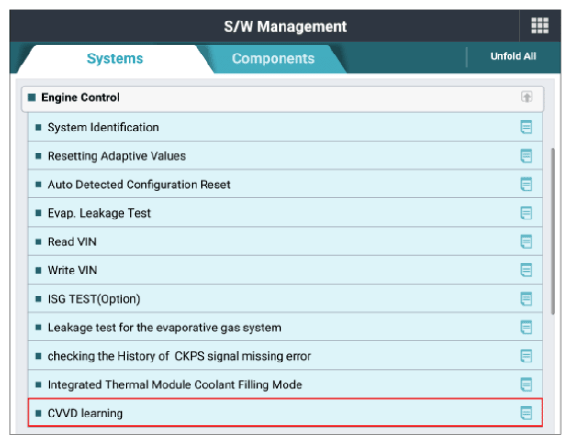Select the CVVD learning item
The image size is (571, 444).
pos(285,413)
